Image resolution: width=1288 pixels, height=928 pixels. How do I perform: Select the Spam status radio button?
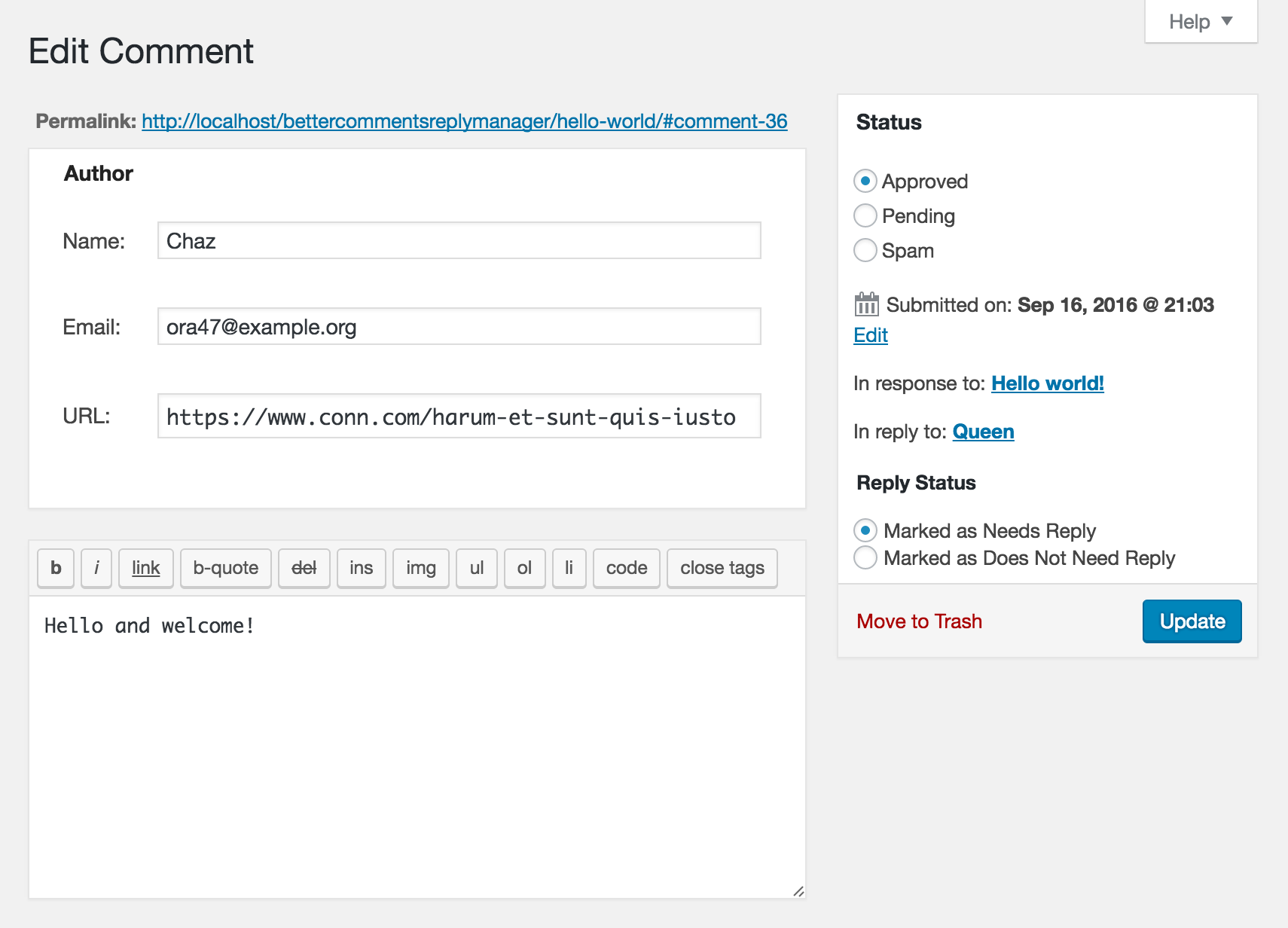[865, 250]
